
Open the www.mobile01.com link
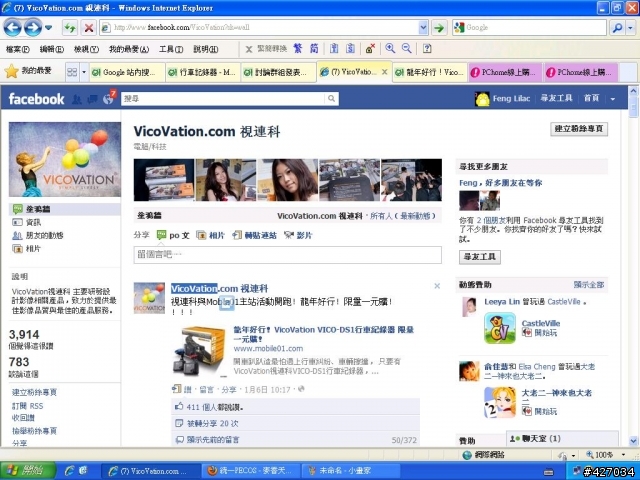pyautogui.click(x=268, y=349)
